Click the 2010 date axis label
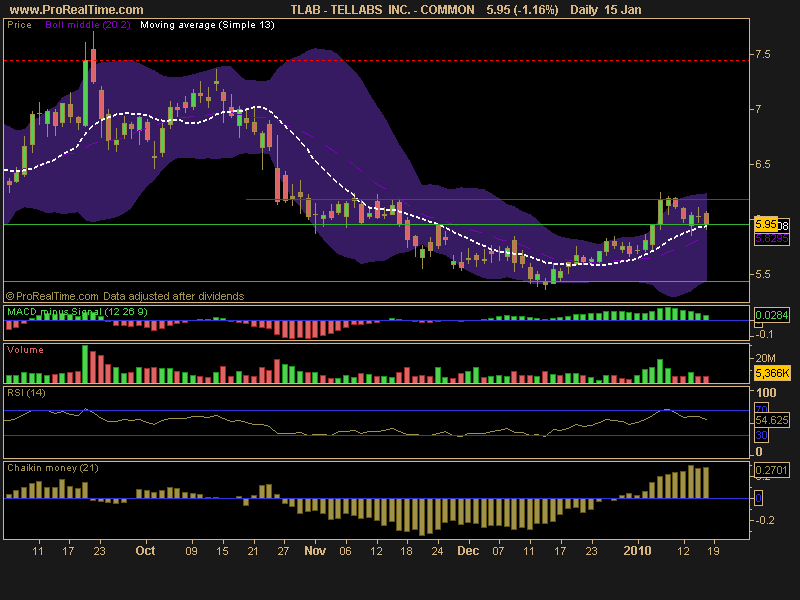 click(x=637, y=551)
